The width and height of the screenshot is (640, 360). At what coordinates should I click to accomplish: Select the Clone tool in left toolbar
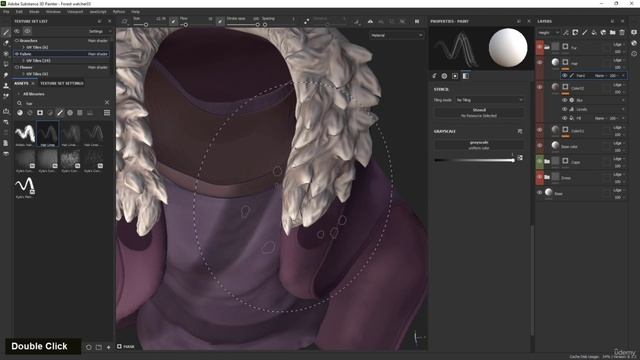[6, 86]
